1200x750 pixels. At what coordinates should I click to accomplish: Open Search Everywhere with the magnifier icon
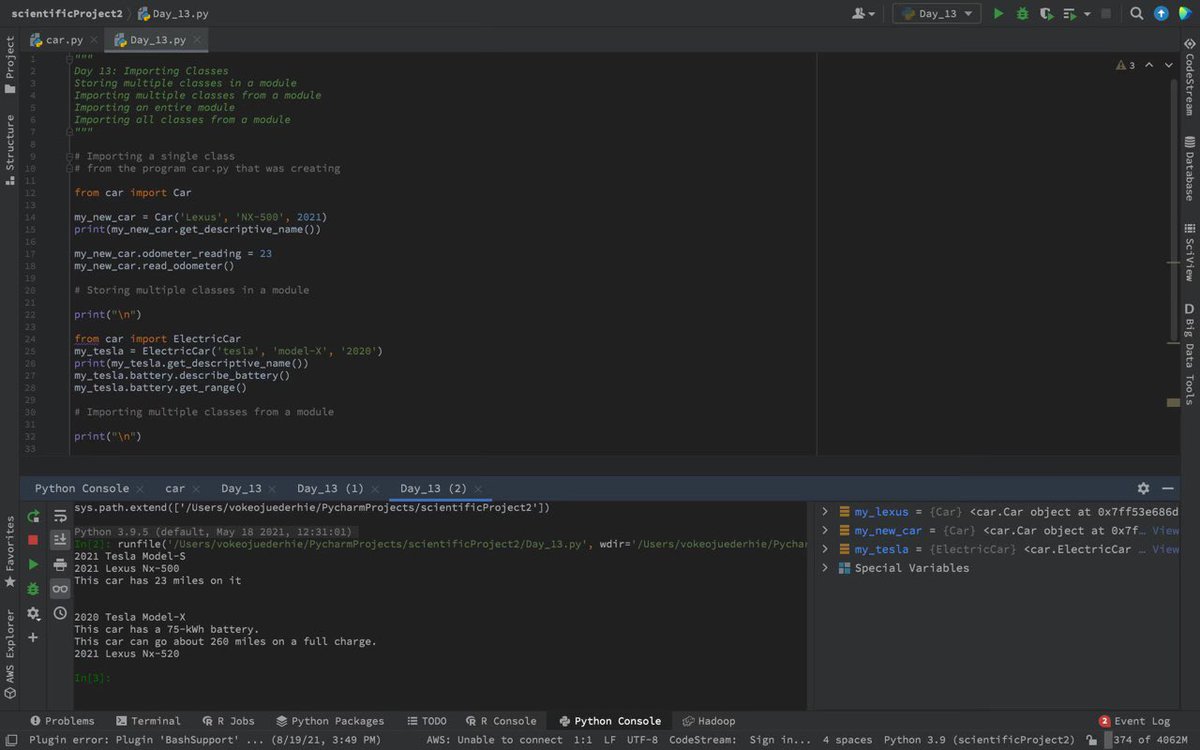[x=1137, y=14]
